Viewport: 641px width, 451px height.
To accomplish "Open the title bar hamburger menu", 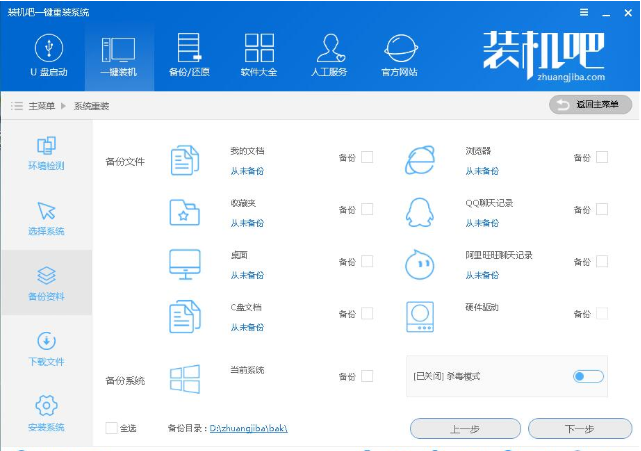I will [x=584, y=11].
